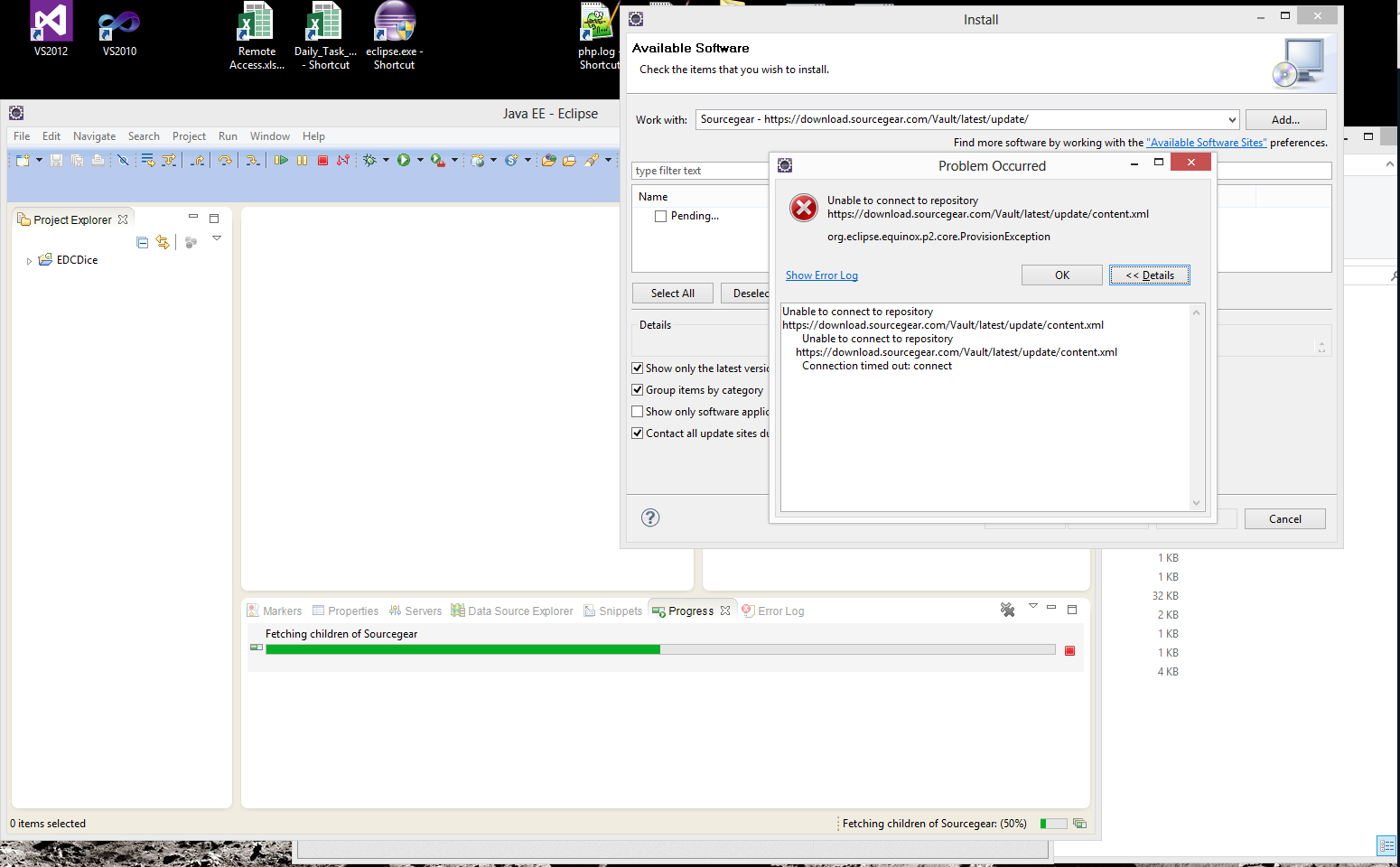Open the Navigate menu
The width and height of the screenshot is (1400, 867).
(94, 136)
